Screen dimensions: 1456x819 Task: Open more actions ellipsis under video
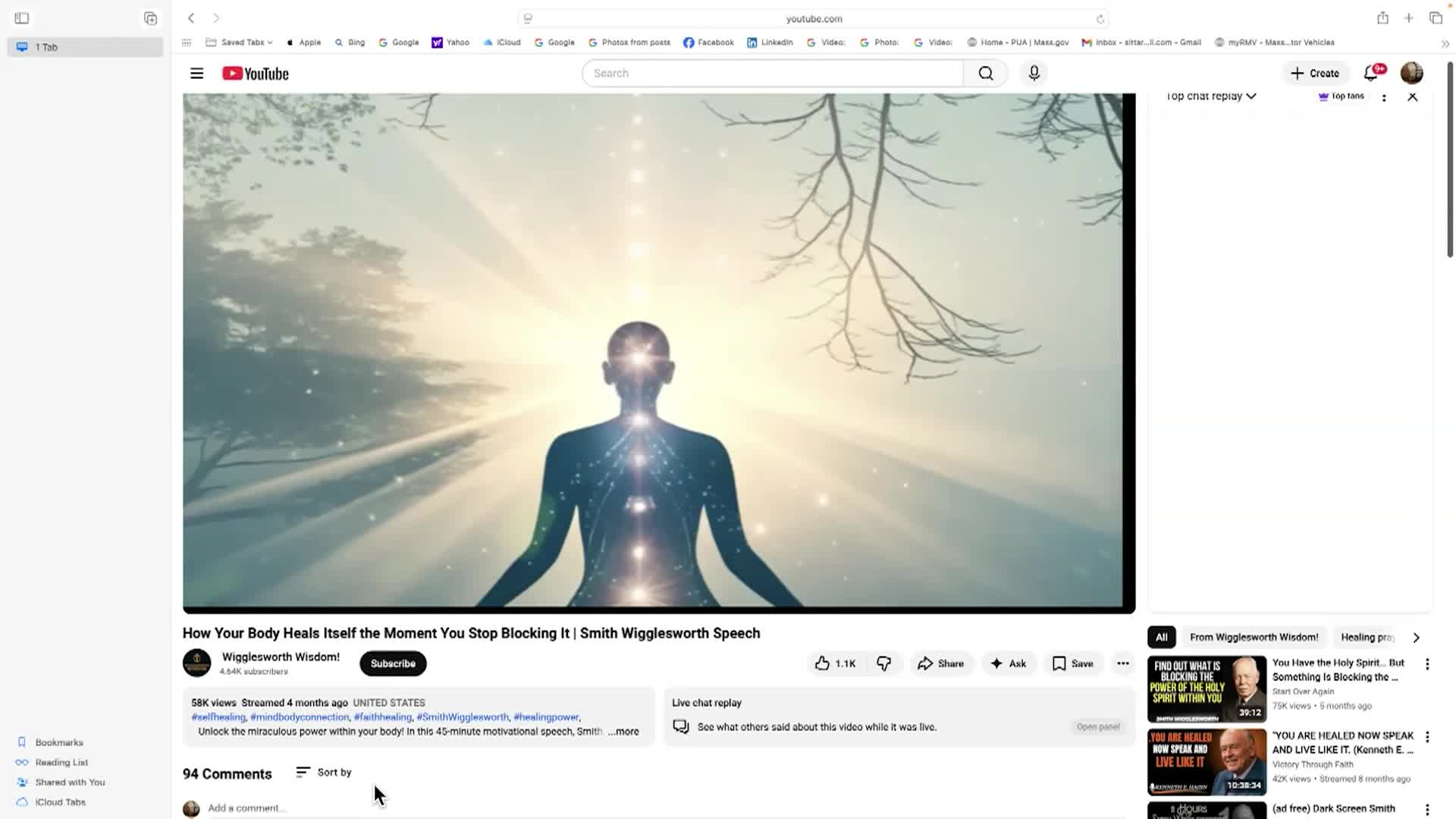[x=1123, y=664]
